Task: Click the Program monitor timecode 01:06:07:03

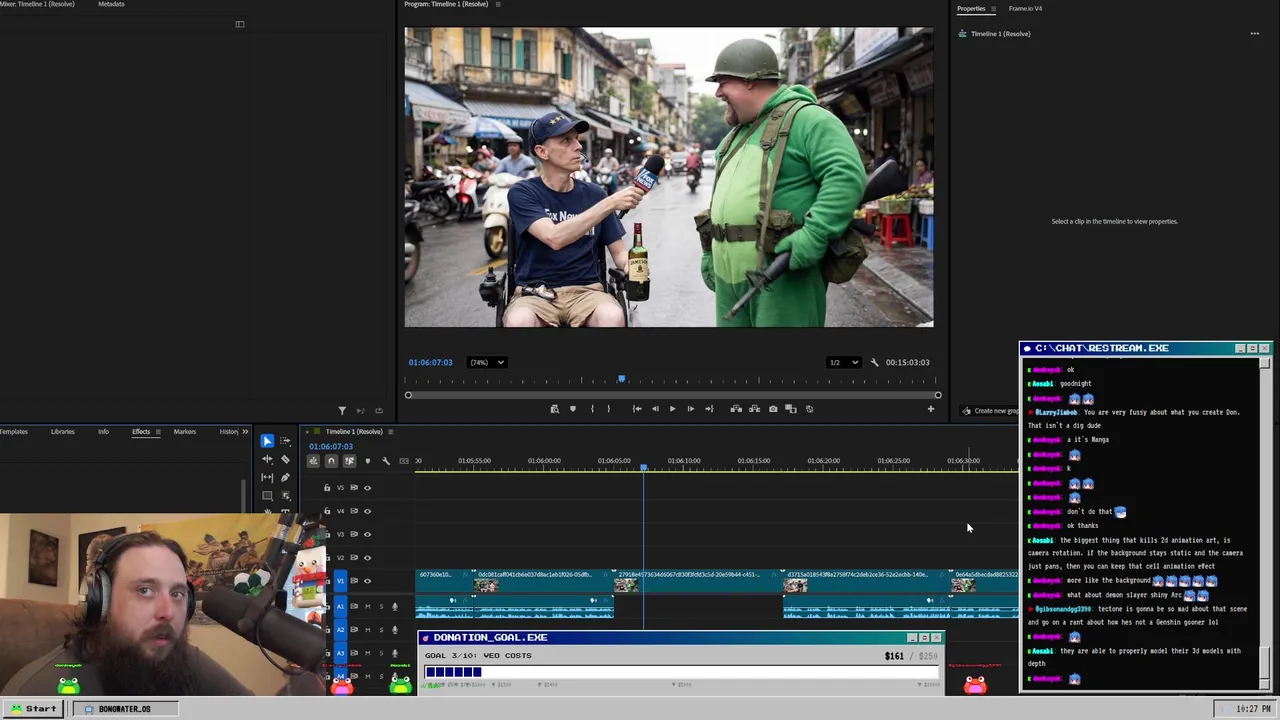Action: point(430,362)
